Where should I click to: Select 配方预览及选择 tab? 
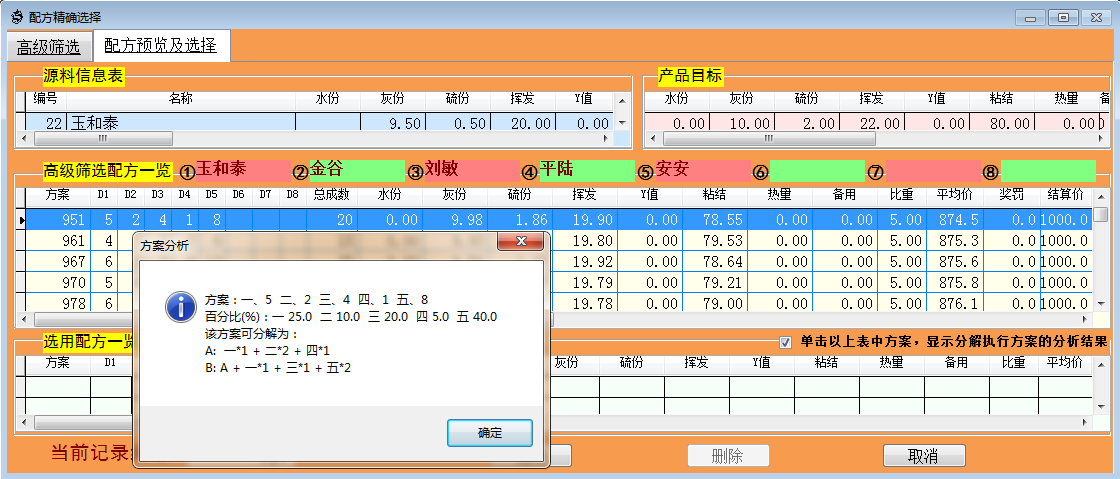pyautogui.click(x=161, y=46)
